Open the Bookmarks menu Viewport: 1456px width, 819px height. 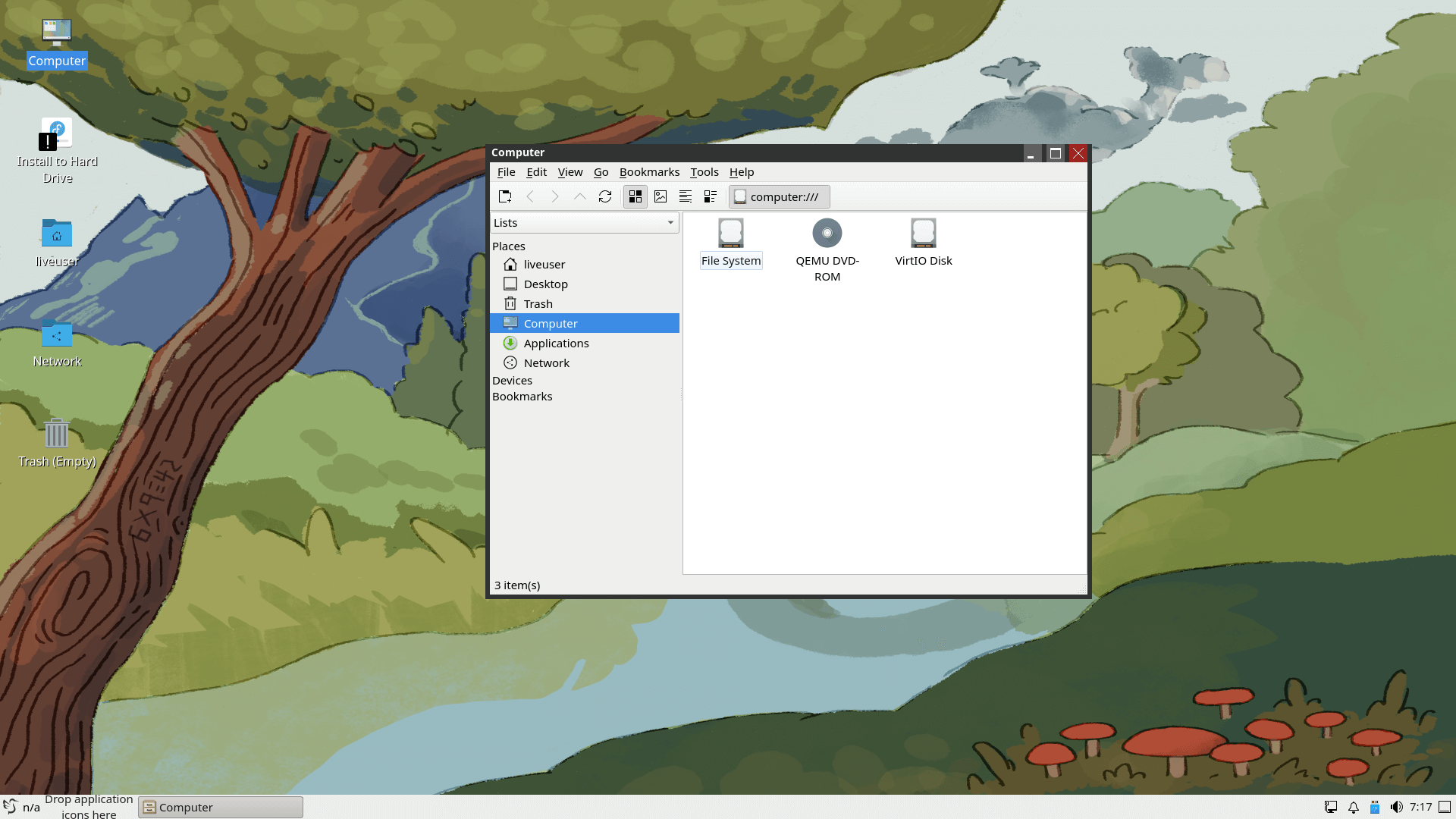pyautogui.click(x=649, y=172)
